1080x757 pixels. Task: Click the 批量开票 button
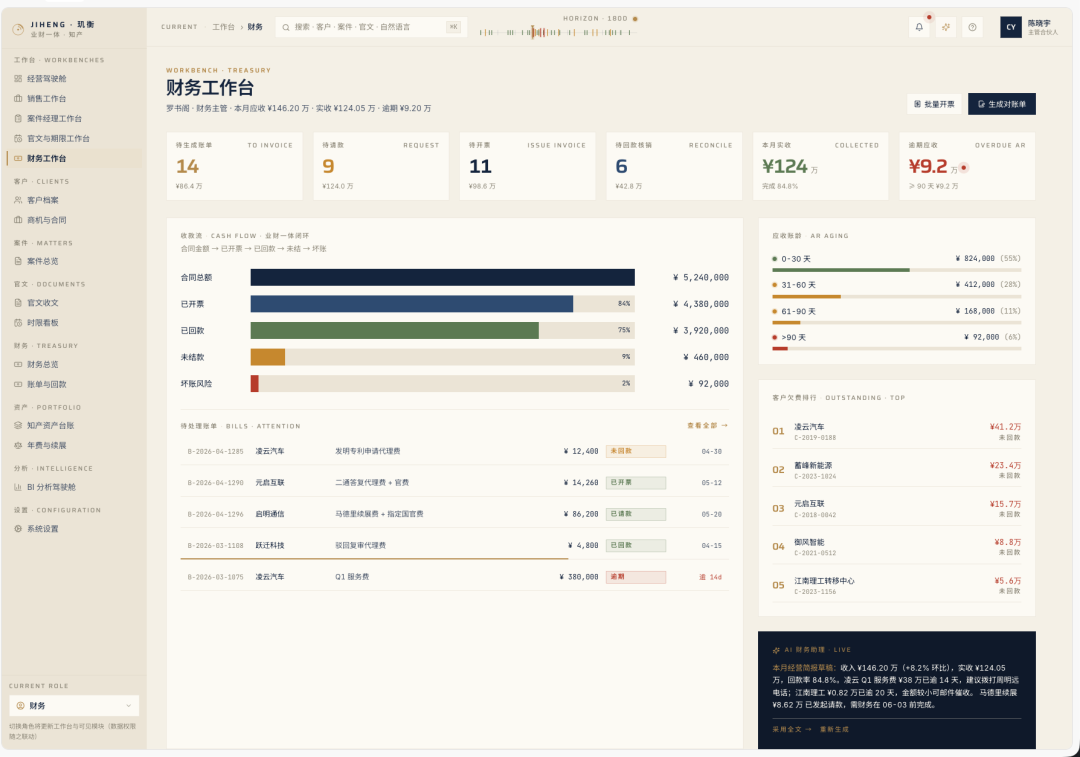(935, 104)
